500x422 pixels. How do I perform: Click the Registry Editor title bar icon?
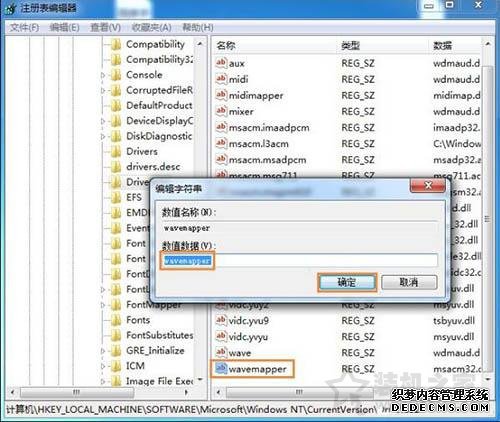pyautogui.click(x=10, y=8)
